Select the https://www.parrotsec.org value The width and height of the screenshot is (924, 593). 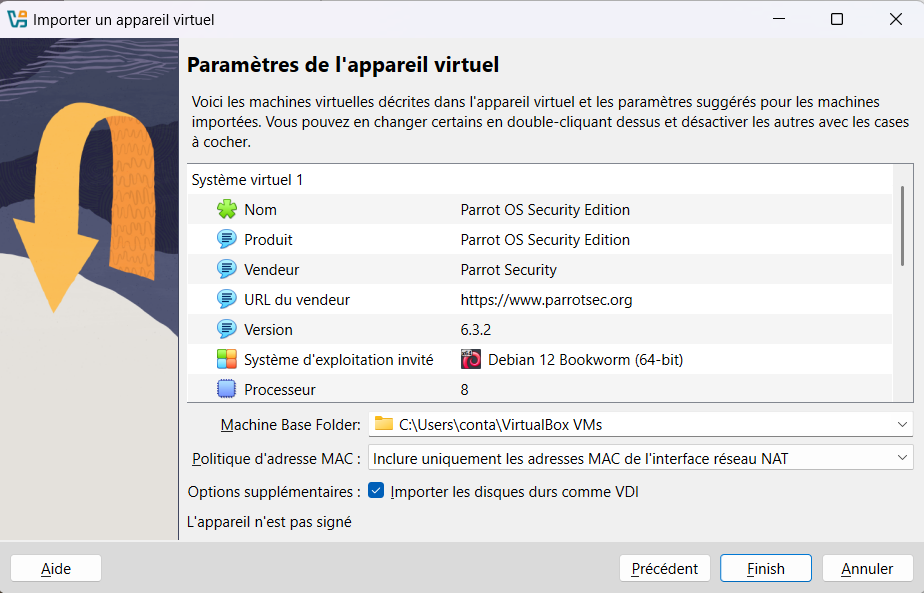tap(546, 300)
